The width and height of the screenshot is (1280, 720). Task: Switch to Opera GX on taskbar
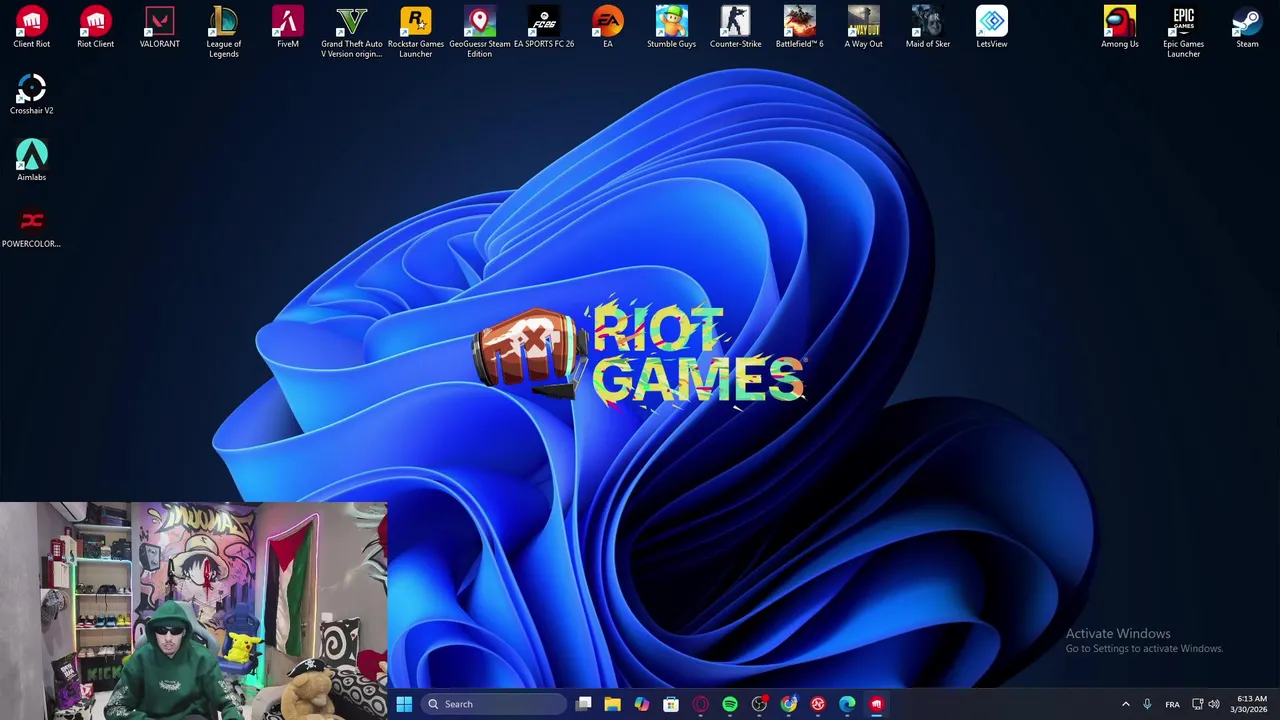click(x=700, y=704)
